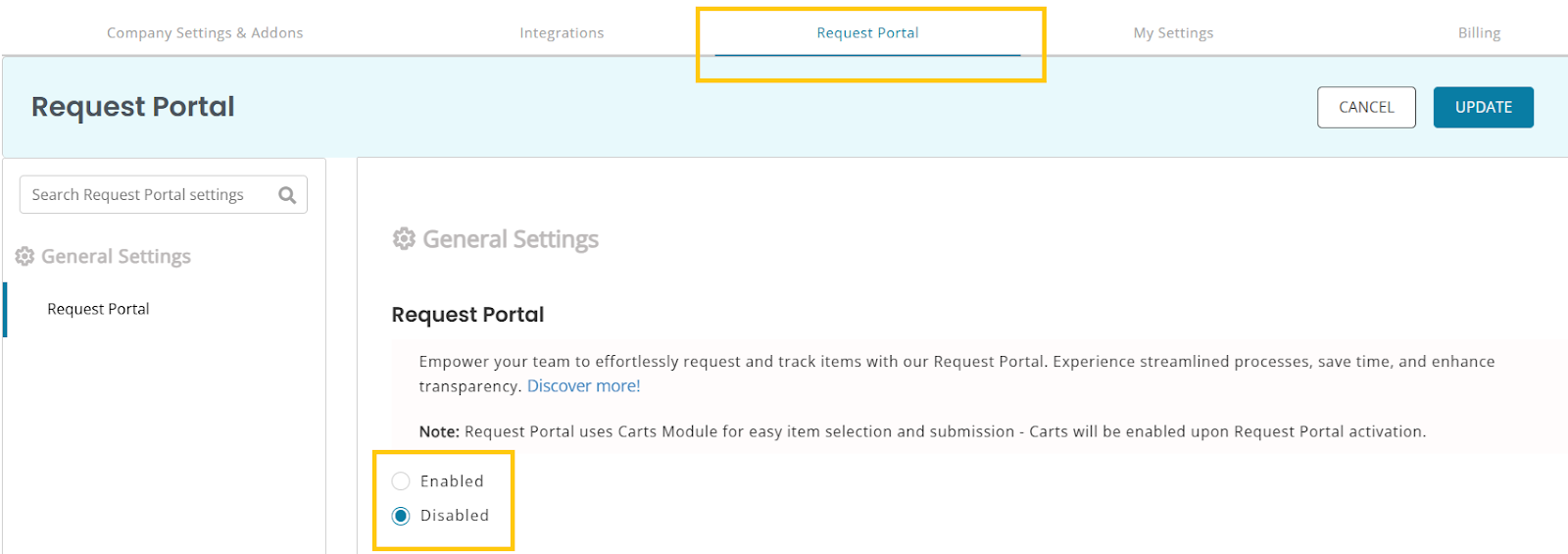Open the Company Settings & Addons tab

[x=205, y=33]
